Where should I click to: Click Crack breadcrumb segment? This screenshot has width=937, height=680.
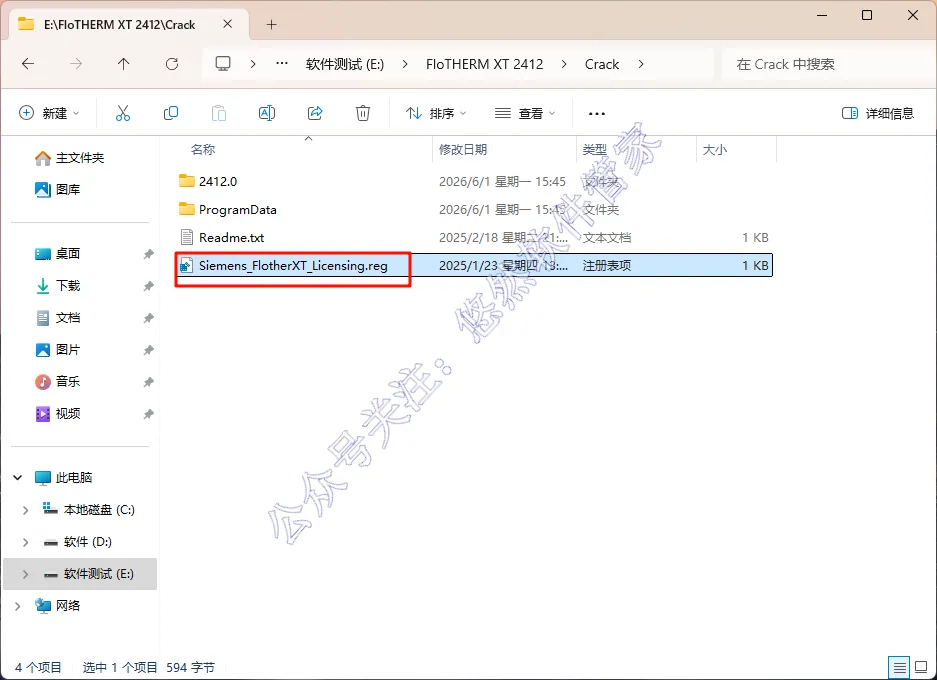point(602,64)
